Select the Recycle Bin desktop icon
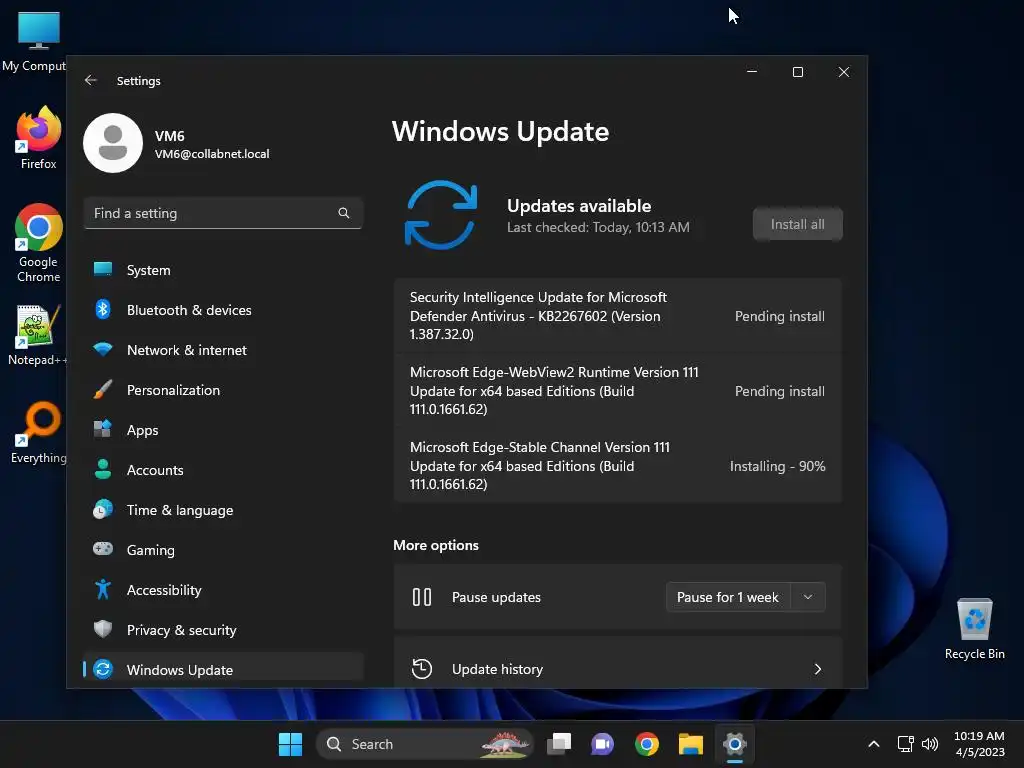Image resolution: width=1024 pixels, height=768 pixels. tap(974, 629)
